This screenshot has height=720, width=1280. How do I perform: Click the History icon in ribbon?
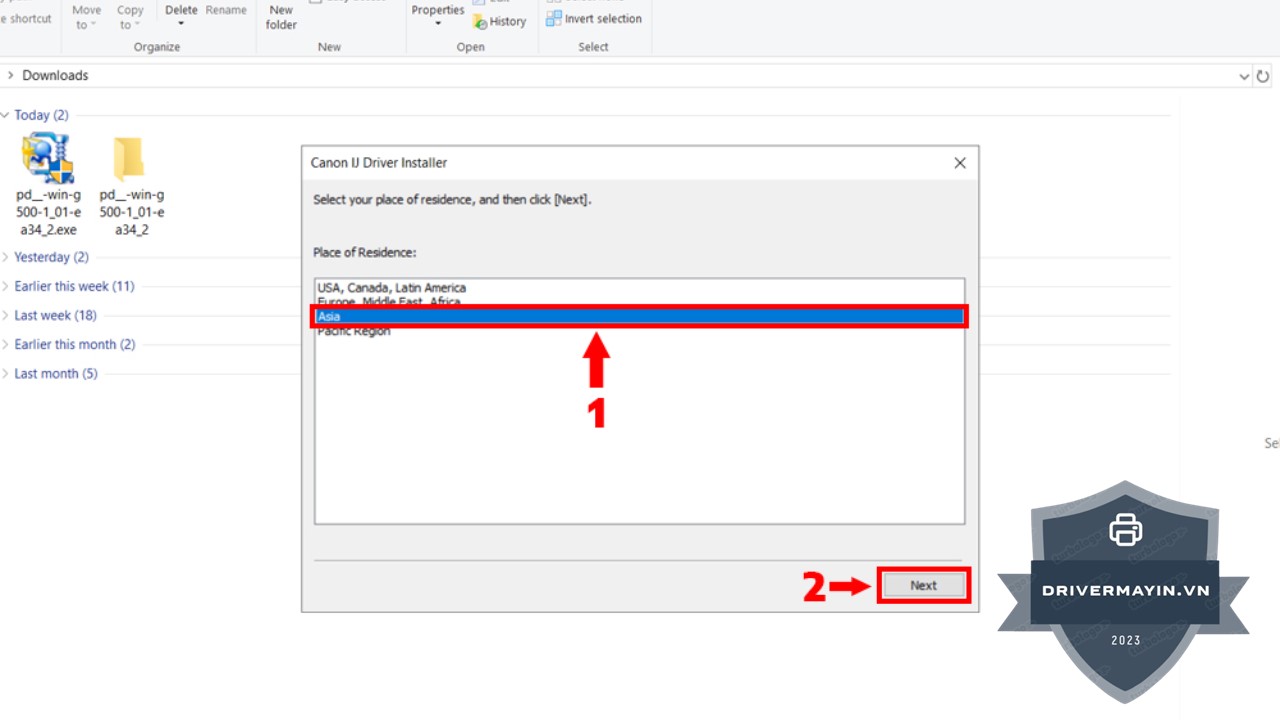[x=481, y=21]
